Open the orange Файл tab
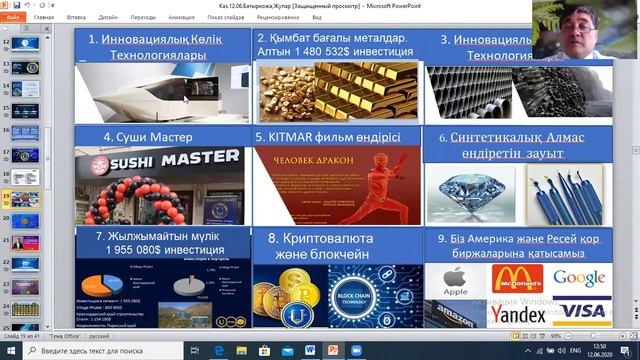The height and width of the screenshot is (360, 640). [13, 17]
